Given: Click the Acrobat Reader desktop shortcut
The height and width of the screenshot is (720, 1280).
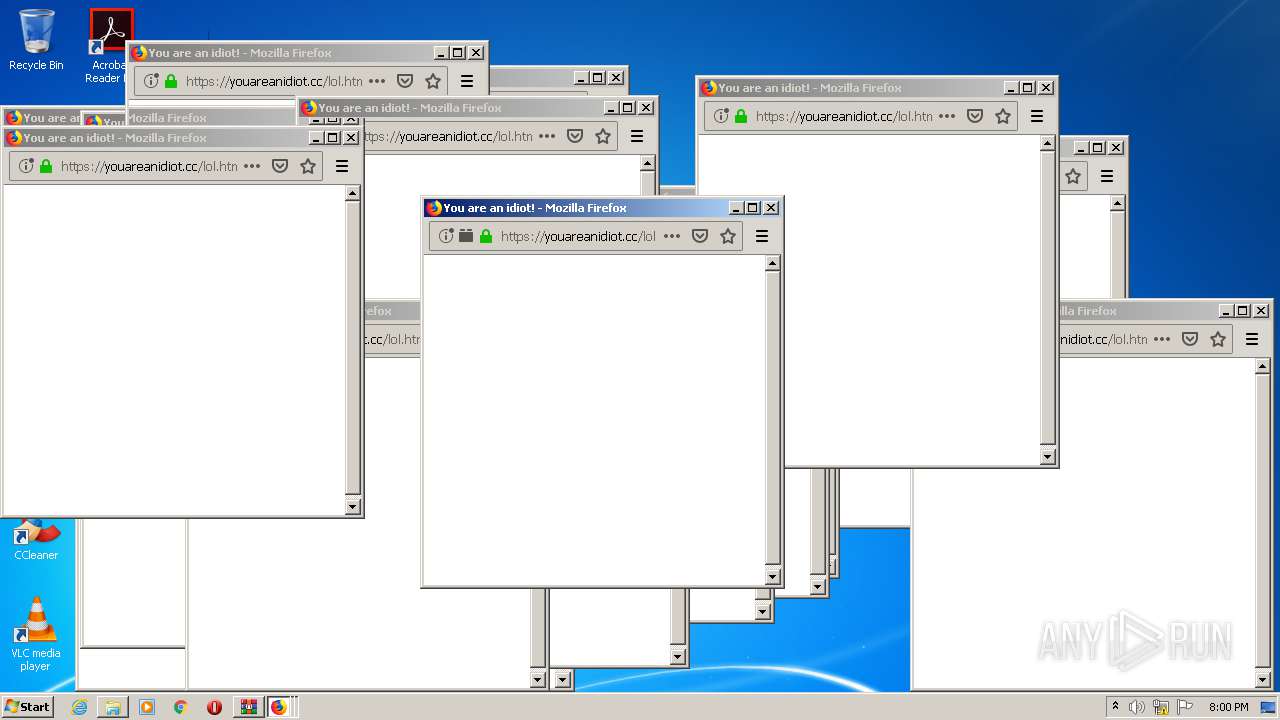Looking at the screenshot, I should click(x=109, y=45).
